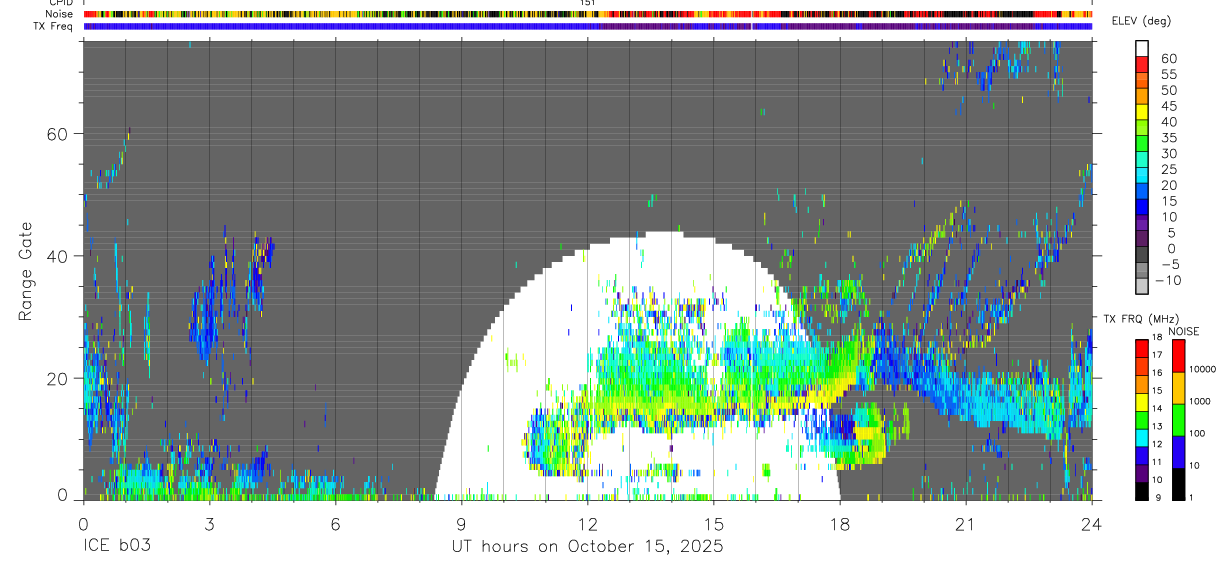Image resolution: width=1228 pixels, height=567 pixels.
Task: Click the blue TX Freq strip above the plot
Action: click(588, 26)
